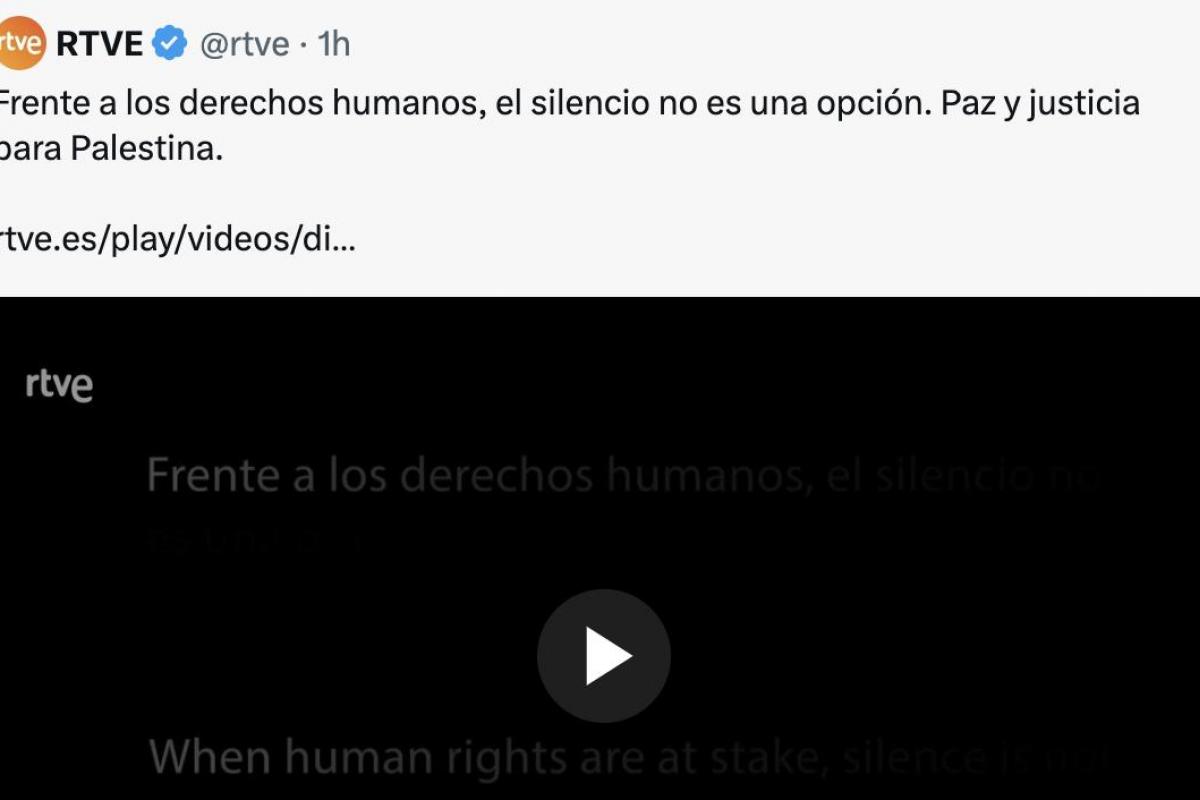Select the faded second line of Spanish video text
Screen dimensions: 1200x800
260,541
